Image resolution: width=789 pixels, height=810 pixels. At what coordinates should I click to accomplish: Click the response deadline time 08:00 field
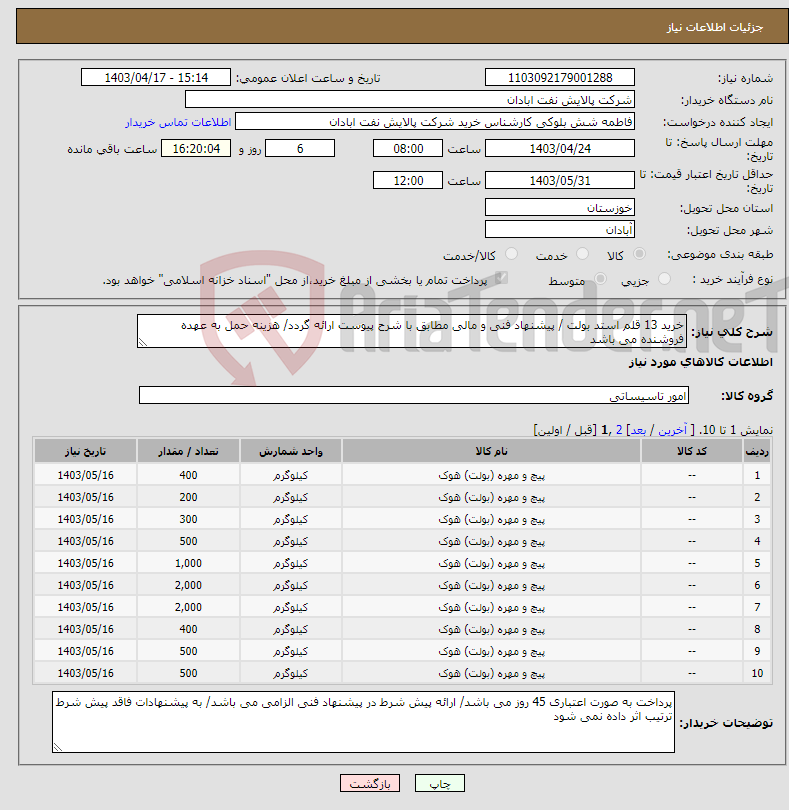(408, 148)
